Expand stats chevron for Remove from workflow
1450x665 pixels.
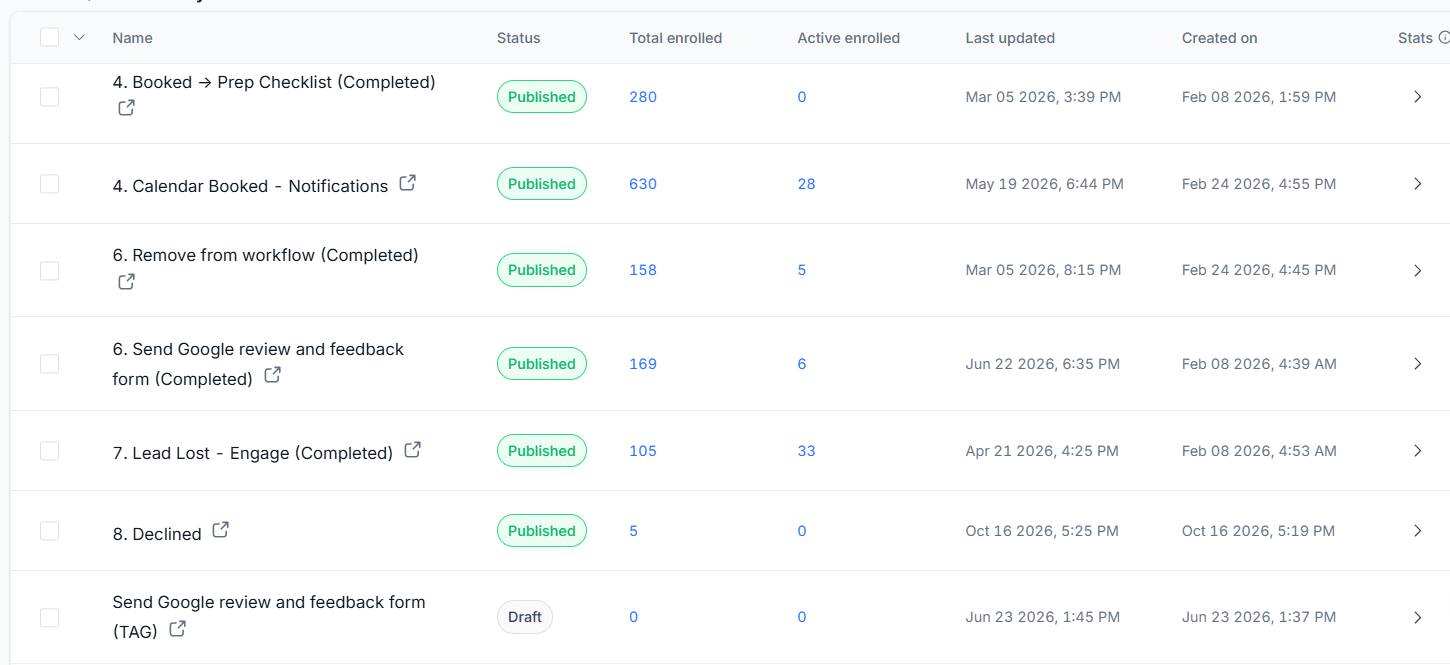coord(1417,270)
